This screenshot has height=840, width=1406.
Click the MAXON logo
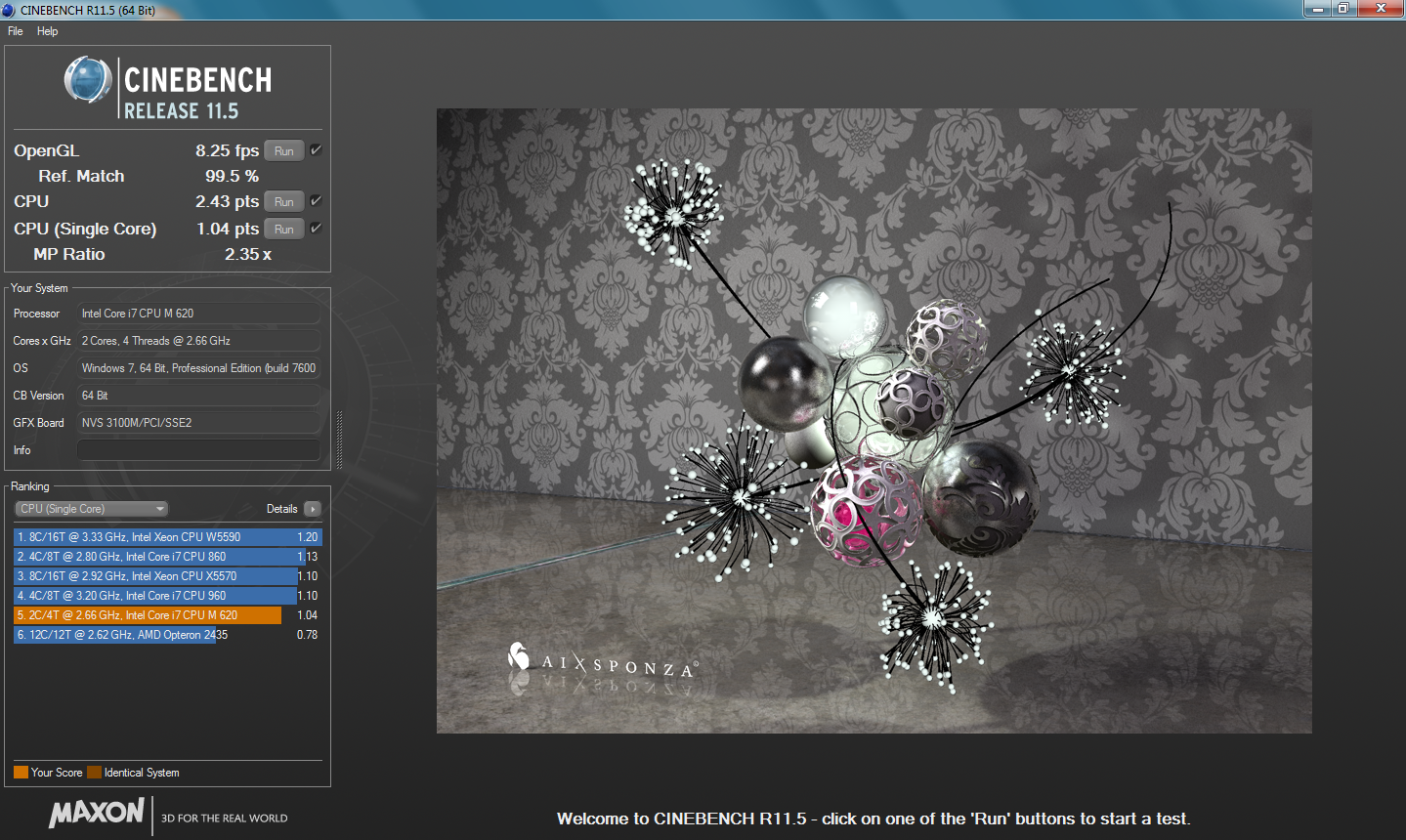97,813
